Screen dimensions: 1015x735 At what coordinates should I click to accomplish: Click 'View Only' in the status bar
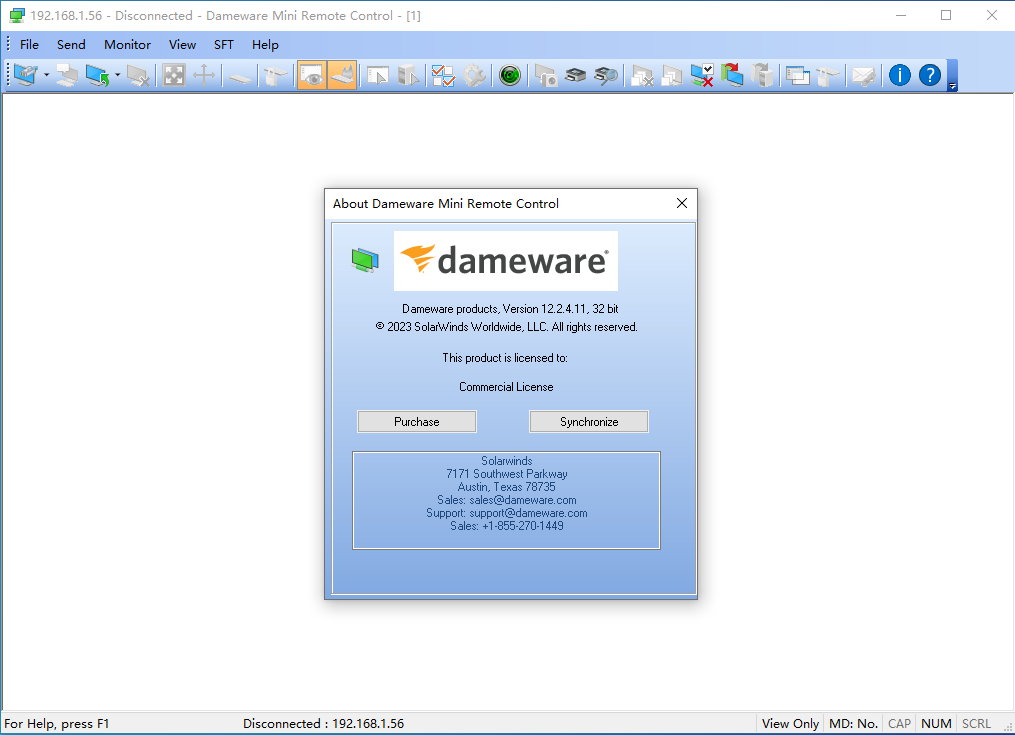click(790, 723)
